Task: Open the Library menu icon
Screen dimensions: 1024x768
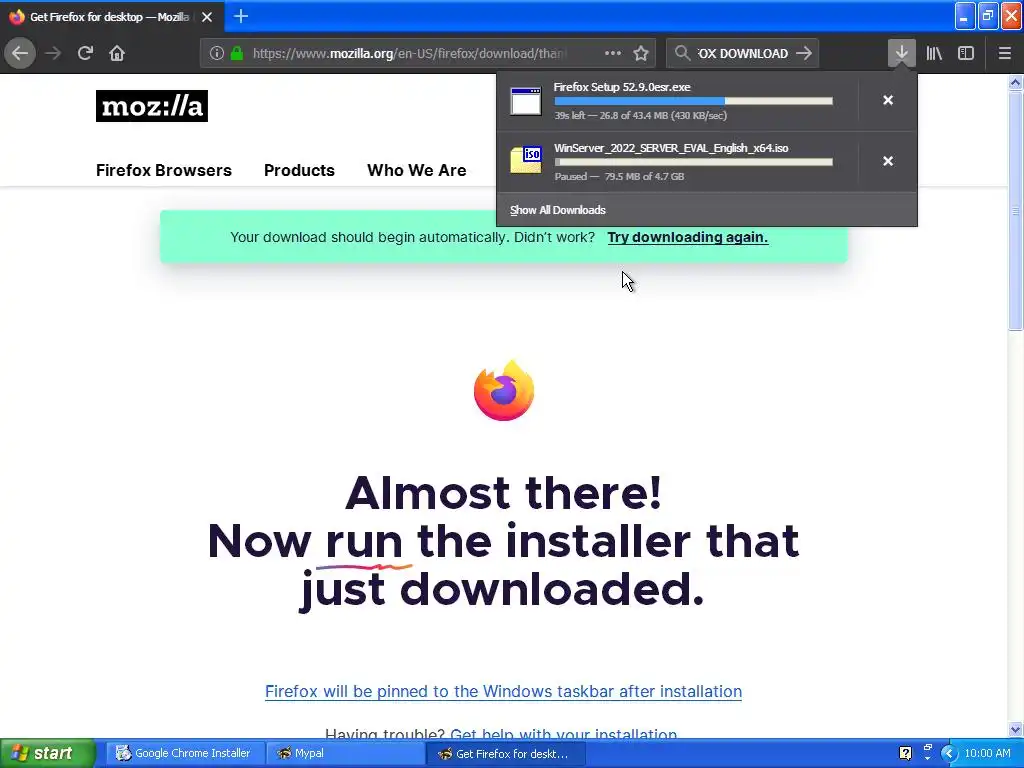Action: (x=934, y=53)
